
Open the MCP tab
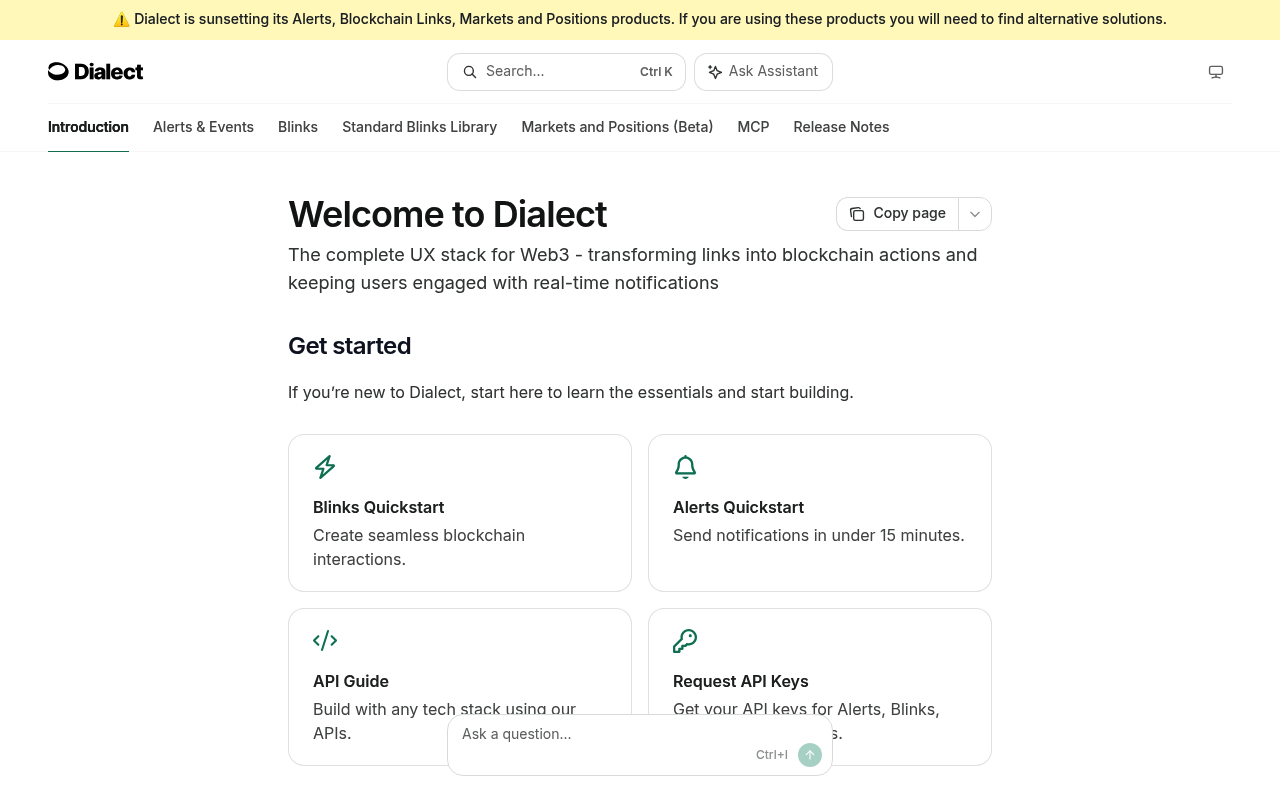click(753, 127)
